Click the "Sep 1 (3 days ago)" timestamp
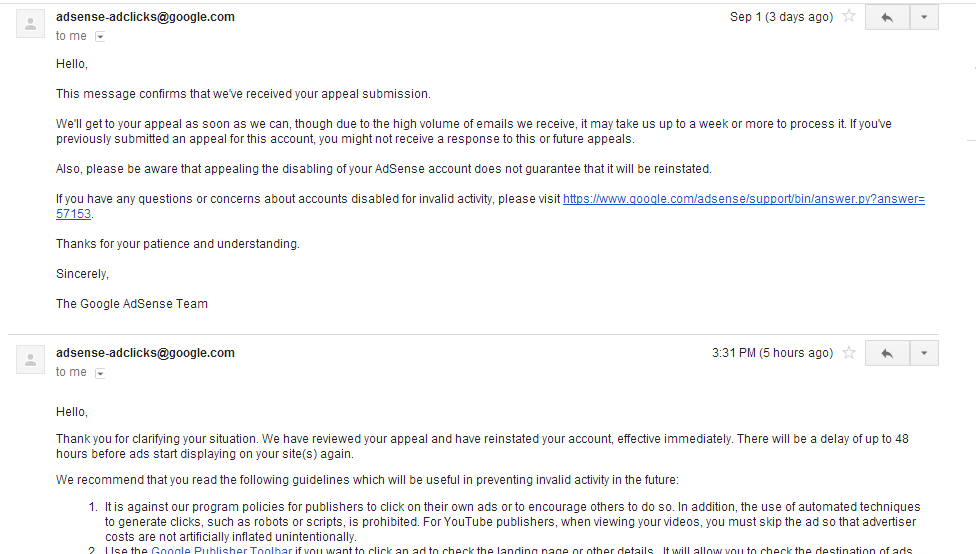This screenshot has height=554, width=976. (781, 17)
